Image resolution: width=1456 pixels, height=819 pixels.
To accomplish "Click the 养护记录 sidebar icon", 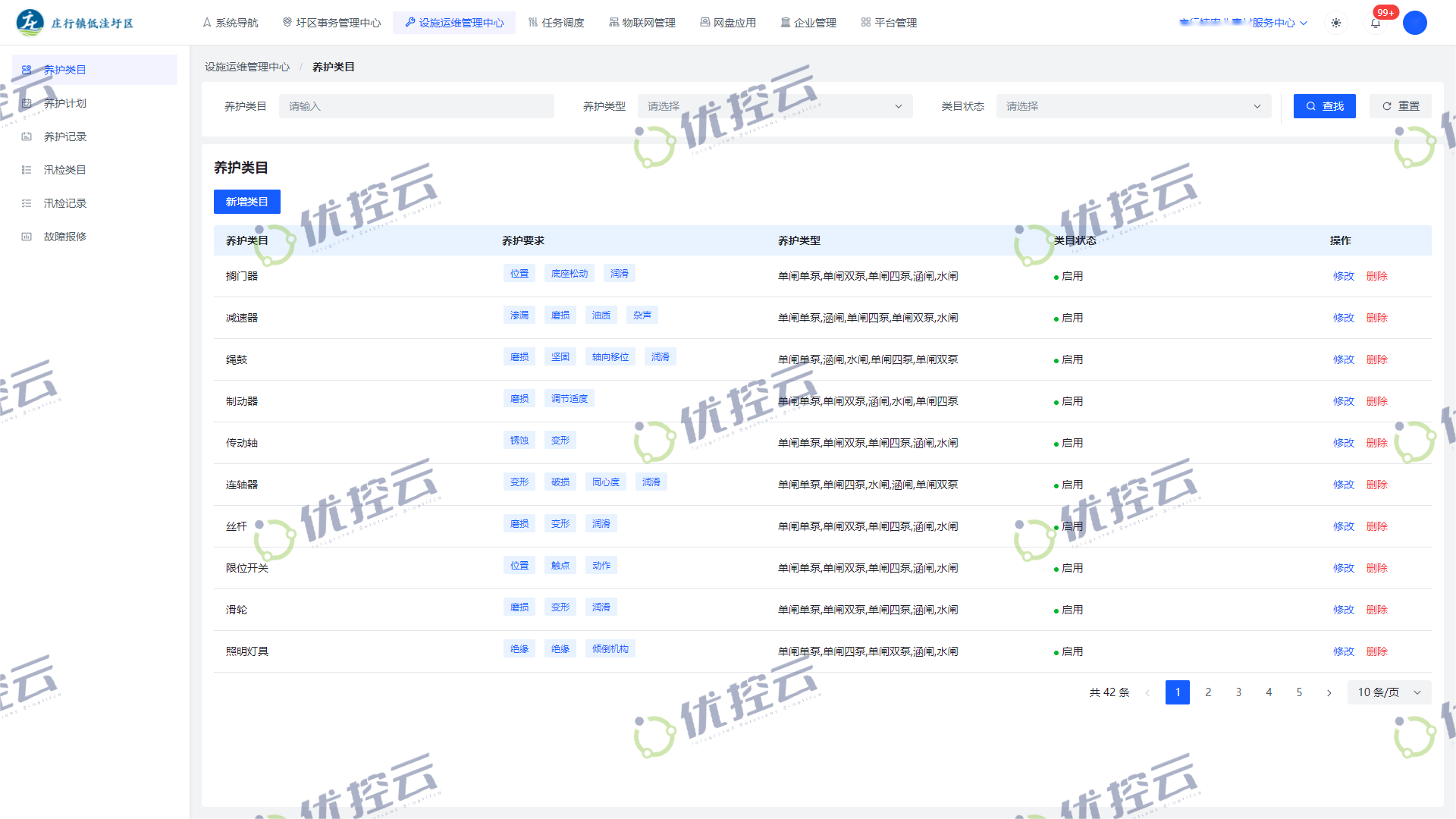I will (27, 136).
